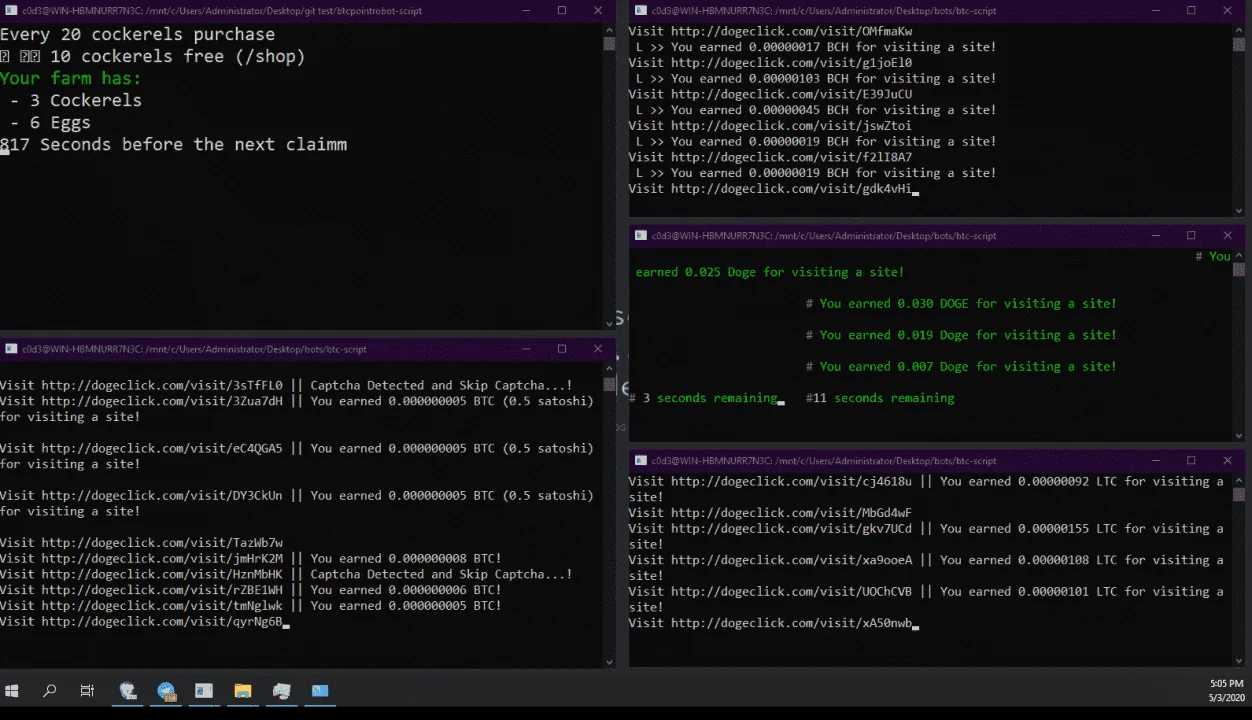Image resolution: width=1252 pixels, height=720 pixels.
Task: Click the 3sTfFL0 Captcha Detected line
Action: click(x=286, y=385)
